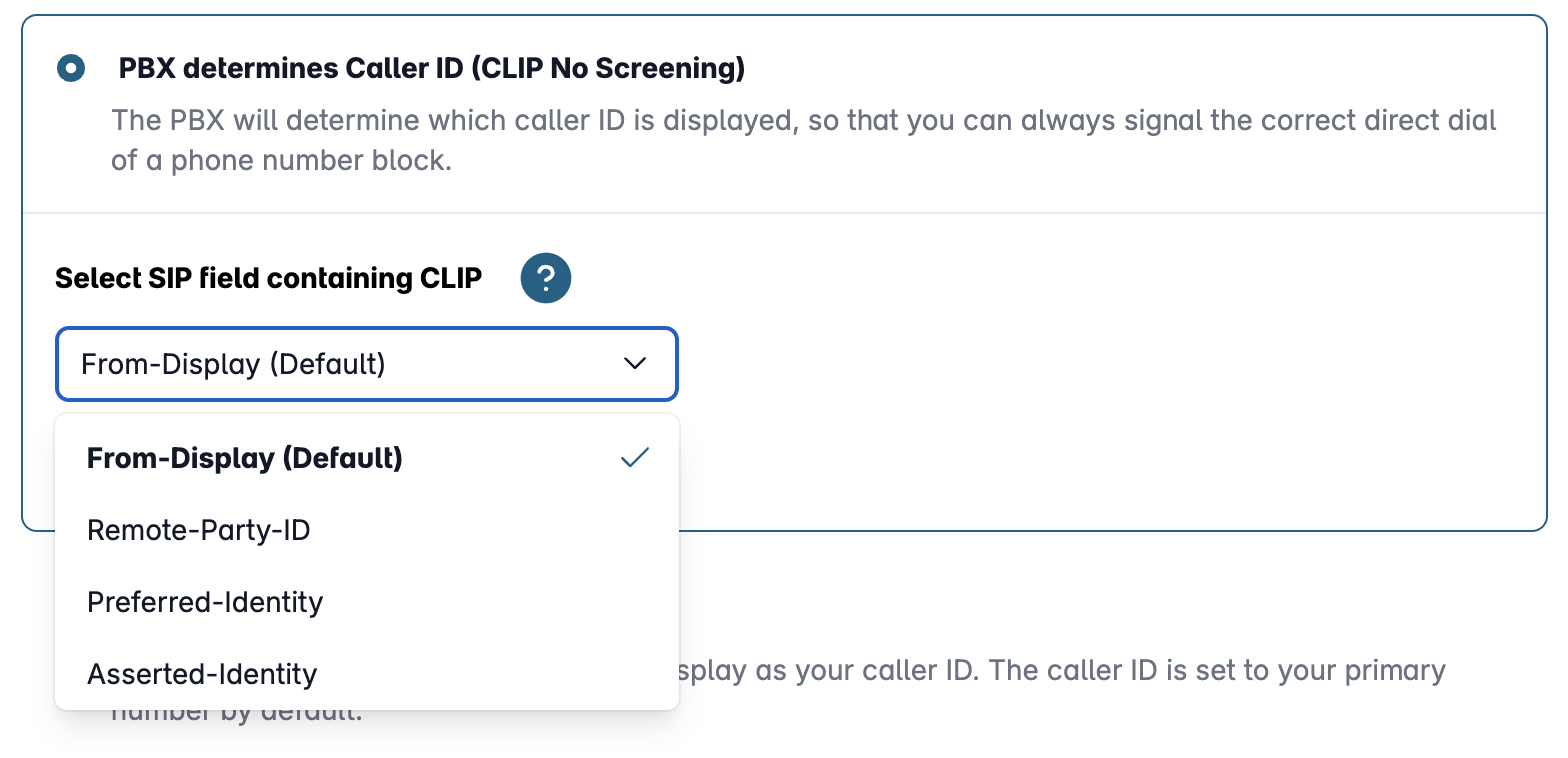Collapse the From-Display (Default) combo box

367,364
